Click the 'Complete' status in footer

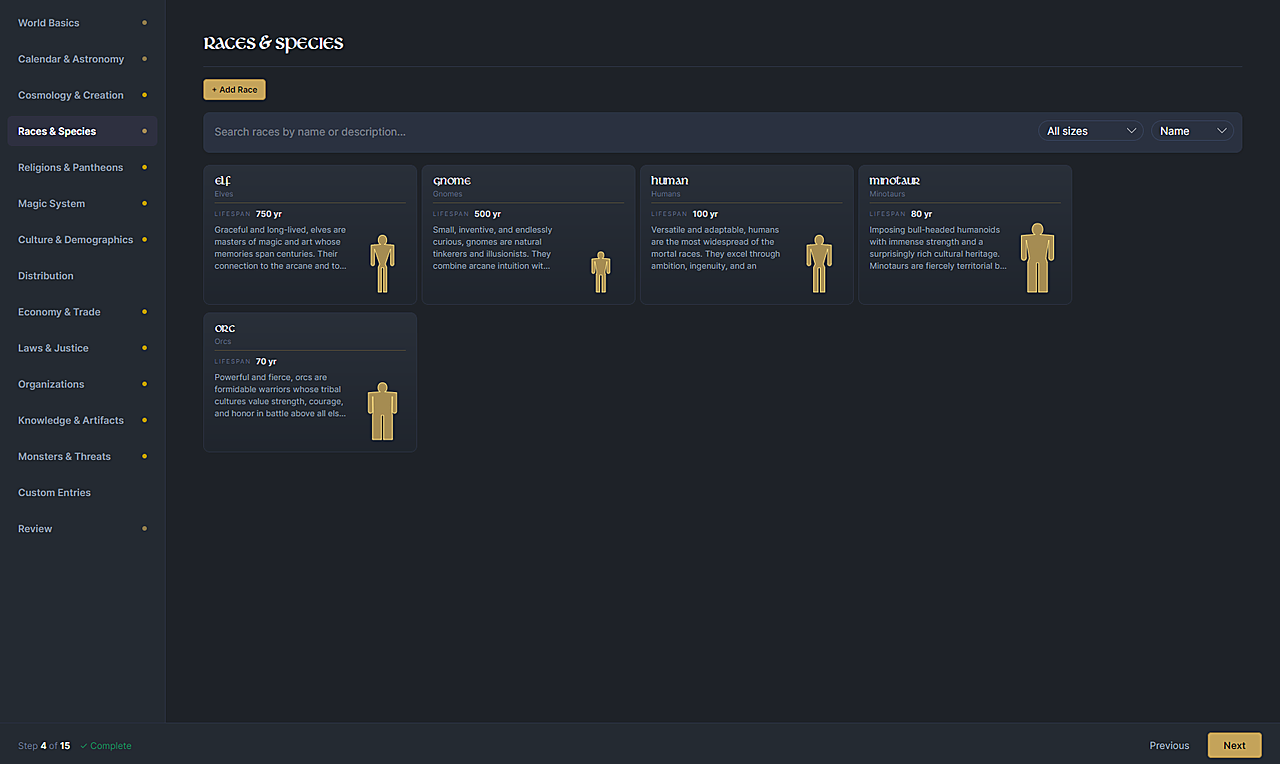pos(106,746)
